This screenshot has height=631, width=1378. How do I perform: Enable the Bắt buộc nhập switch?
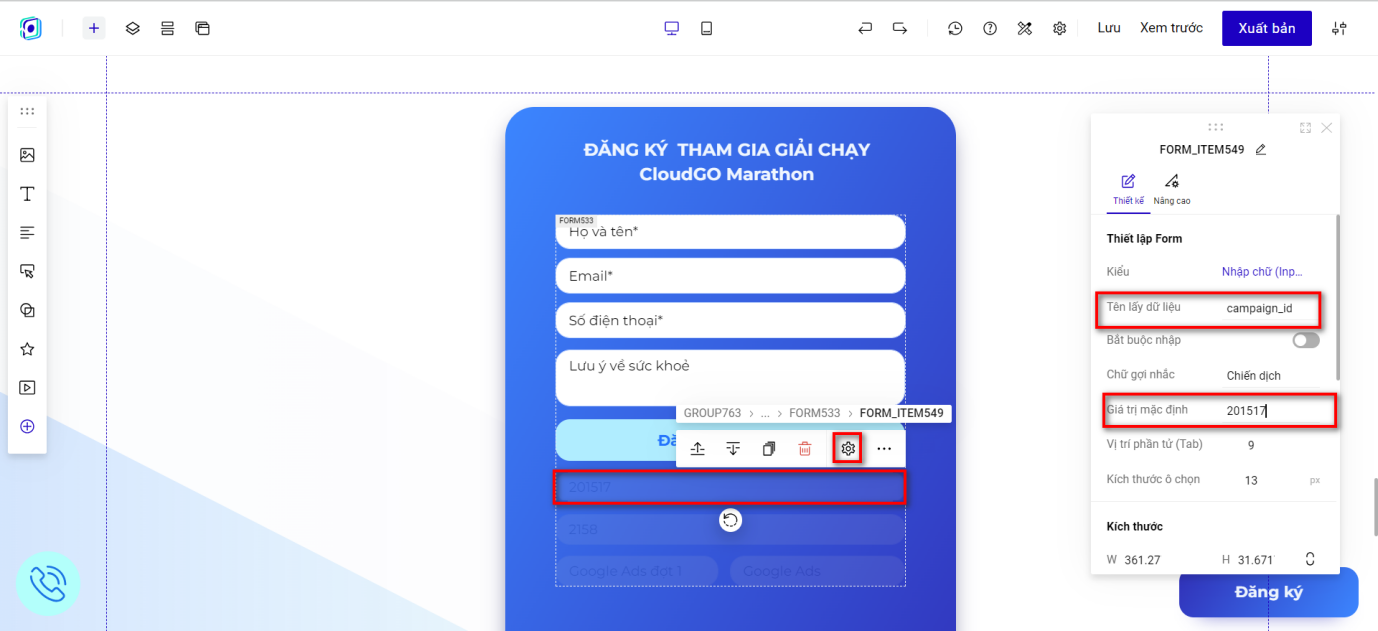pyautogui.click(x=1305, y=340)
